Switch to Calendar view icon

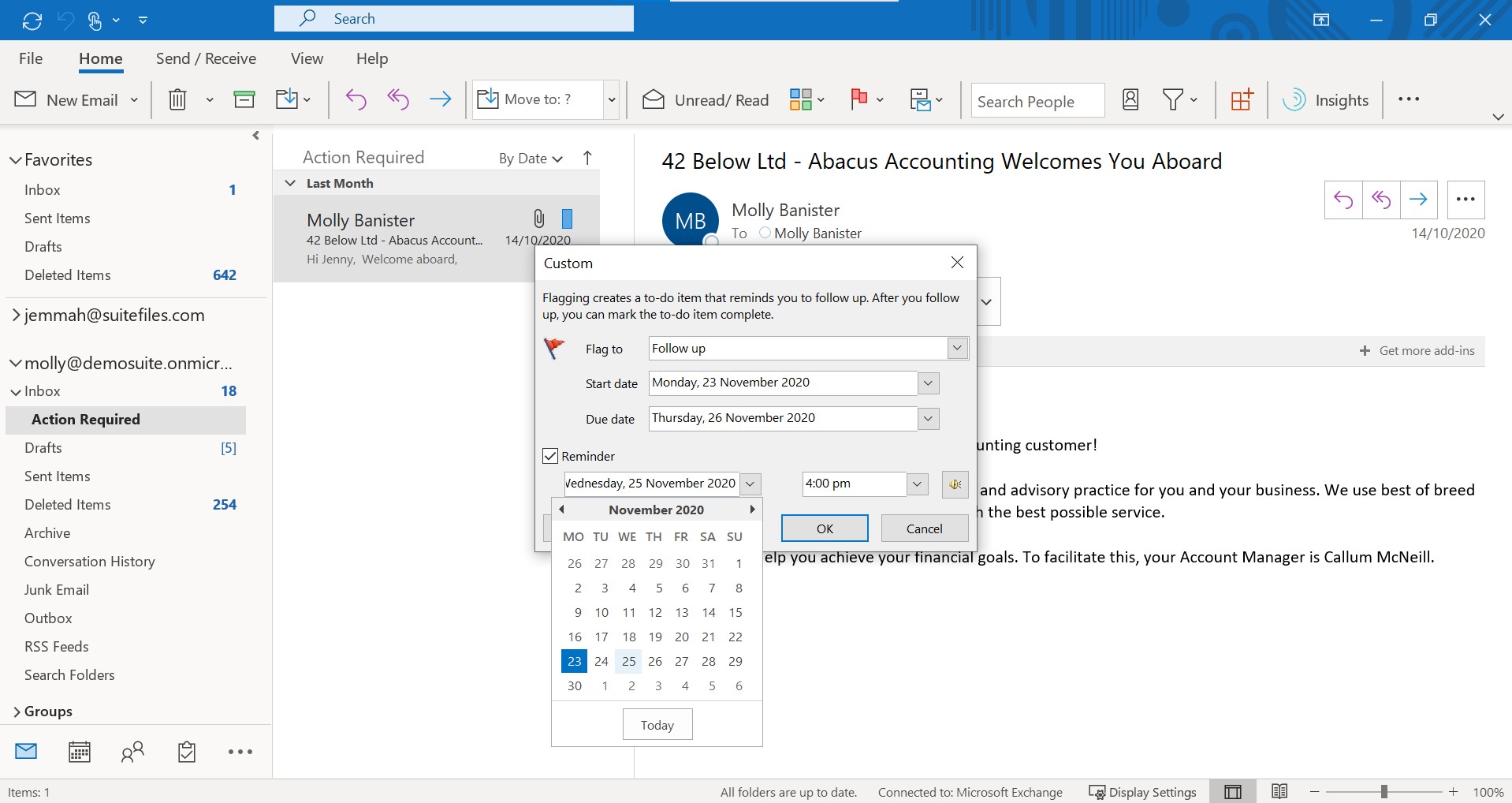(x=80, y=752)
